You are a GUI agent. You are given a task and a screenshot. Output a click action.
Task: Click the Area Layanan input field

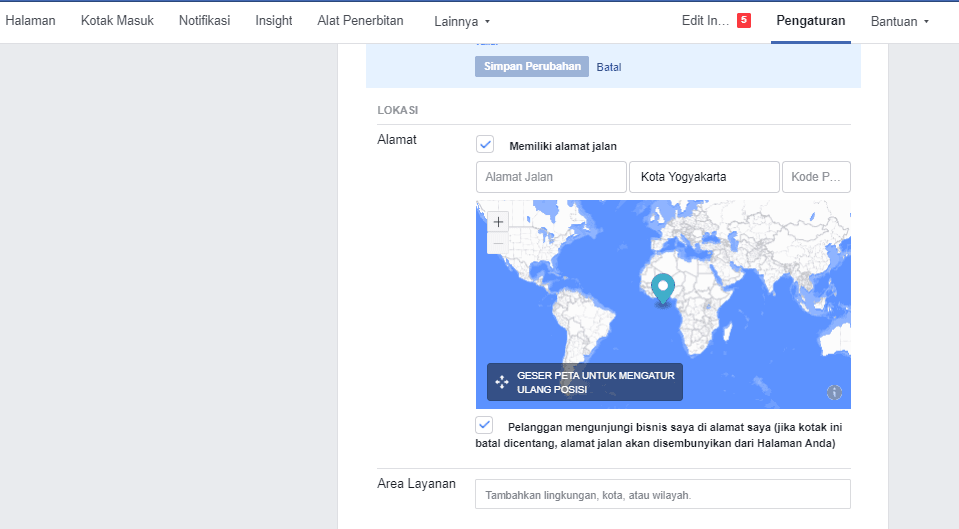pyautogui.click(x=662, y=494)
